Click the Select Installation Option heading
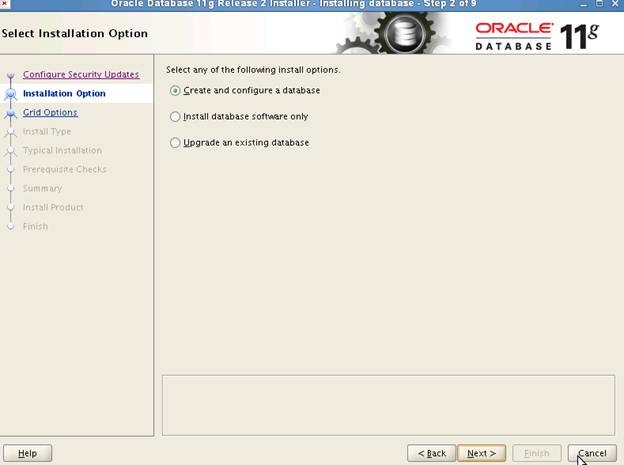Viewport: 624px width, 465px height. 74,33
